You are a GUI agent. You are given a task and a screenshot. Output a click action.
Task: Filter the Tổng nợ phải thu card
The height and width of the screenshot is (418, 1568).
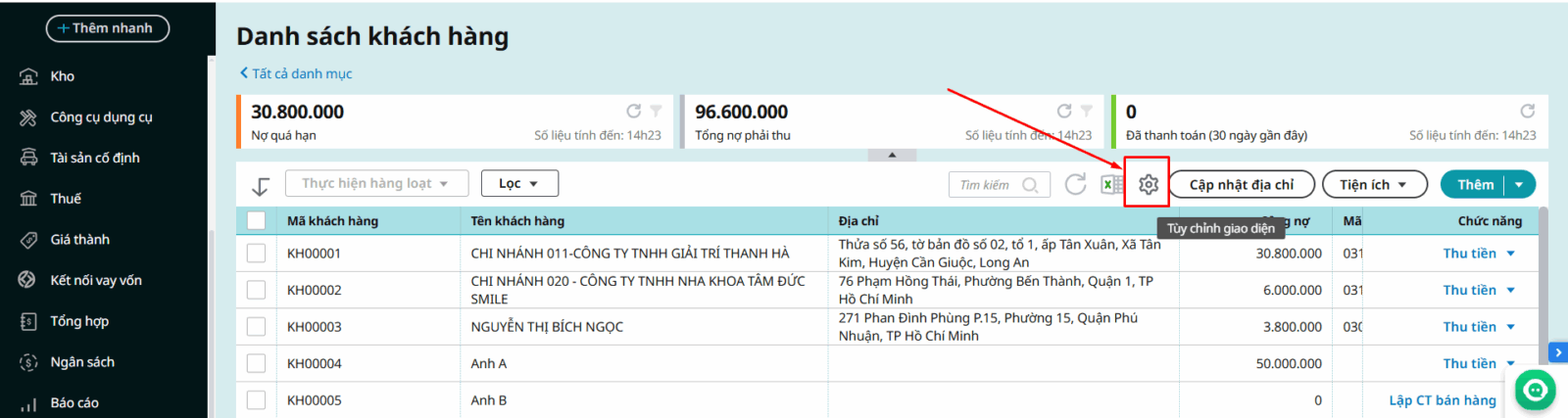coord(1086,112)
